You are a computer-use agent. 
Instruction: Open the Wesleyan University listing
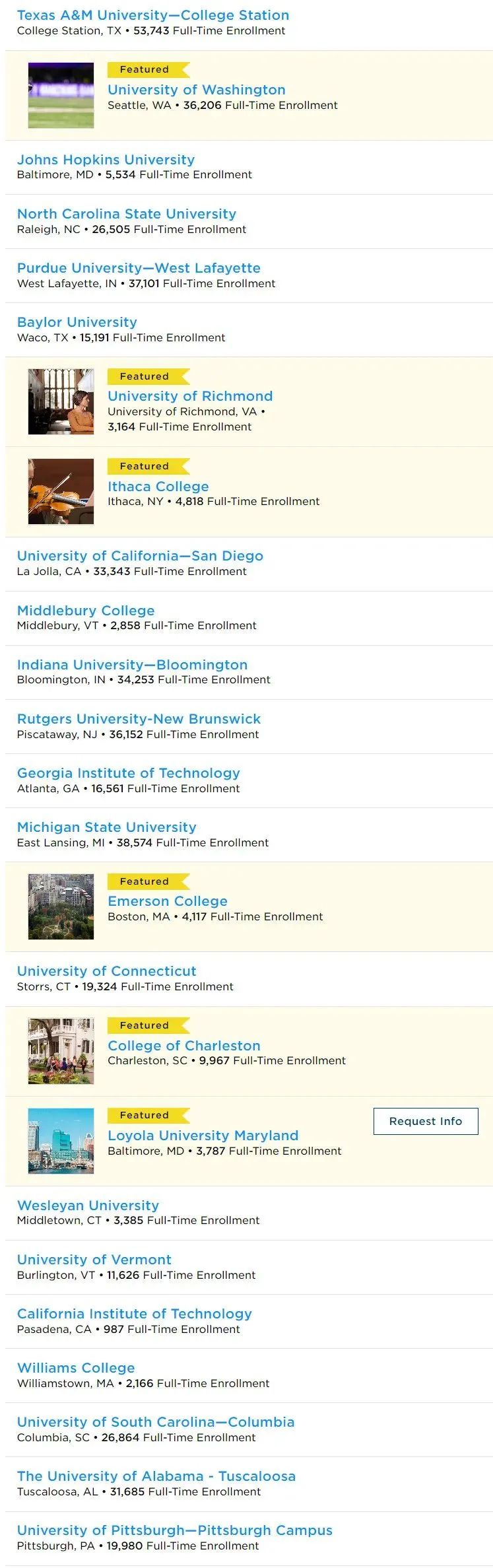pos(88,1206)
